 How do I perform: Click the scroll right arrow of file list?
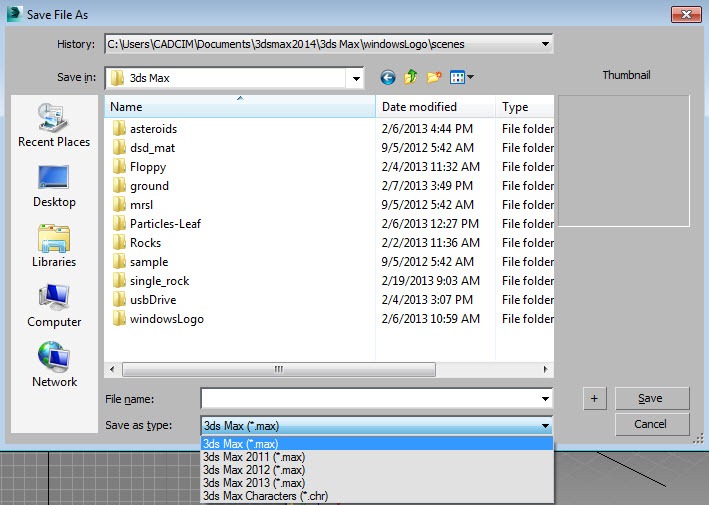pyautogui.click(x=545, y=369)
